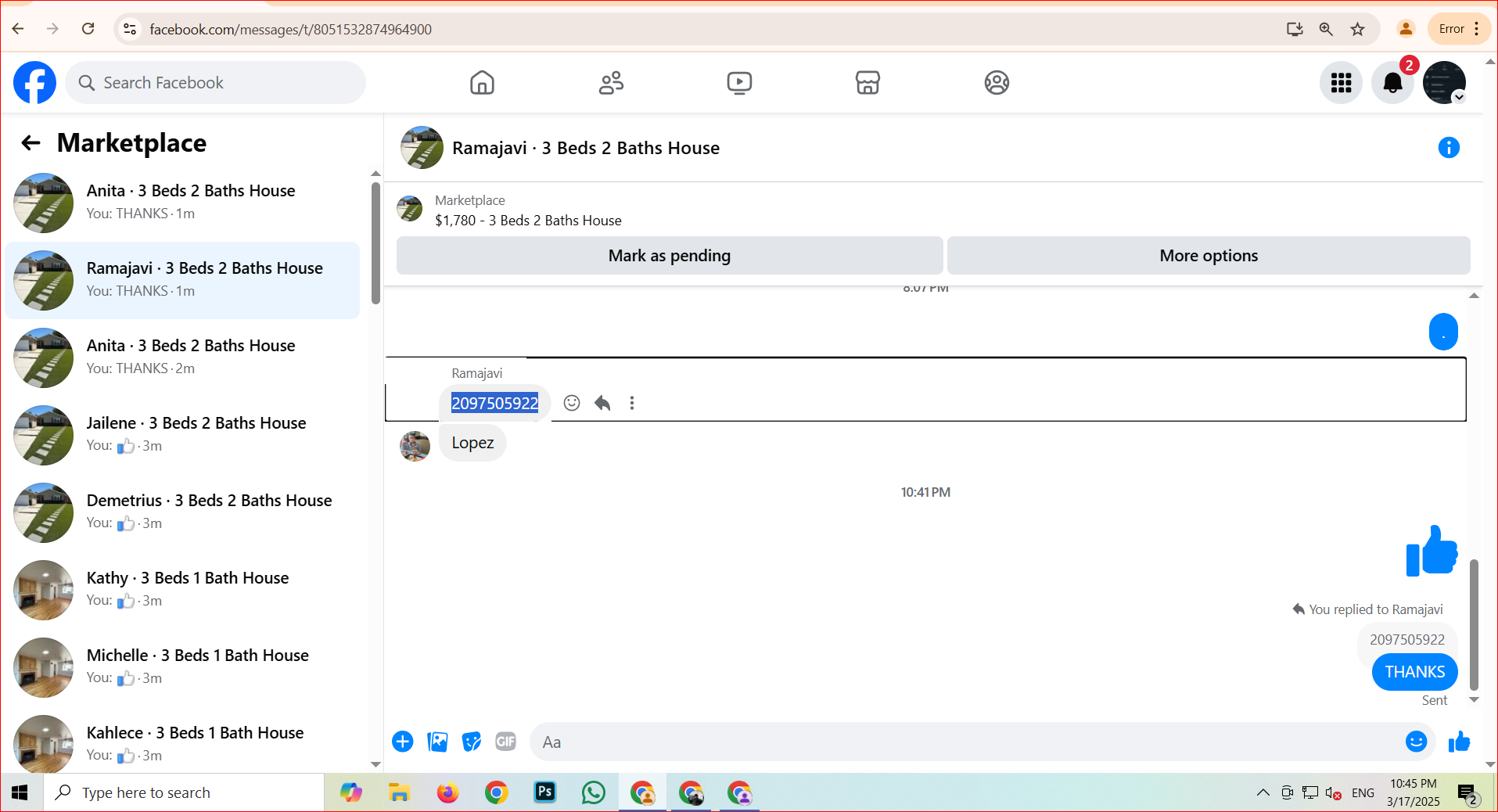Open WhatsApp from the taskbar
Image resolution: width=1498 pixels, height=812 pixels.
594,792
